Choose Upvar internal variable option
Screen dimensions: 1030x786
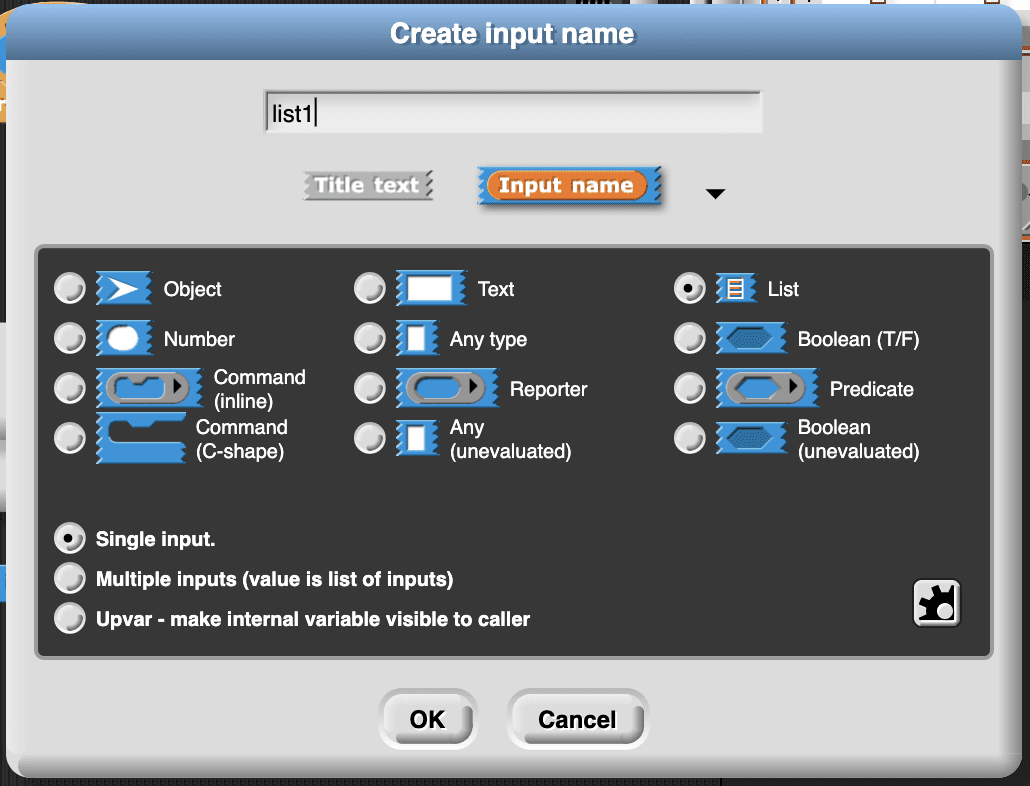click(70, 619)
